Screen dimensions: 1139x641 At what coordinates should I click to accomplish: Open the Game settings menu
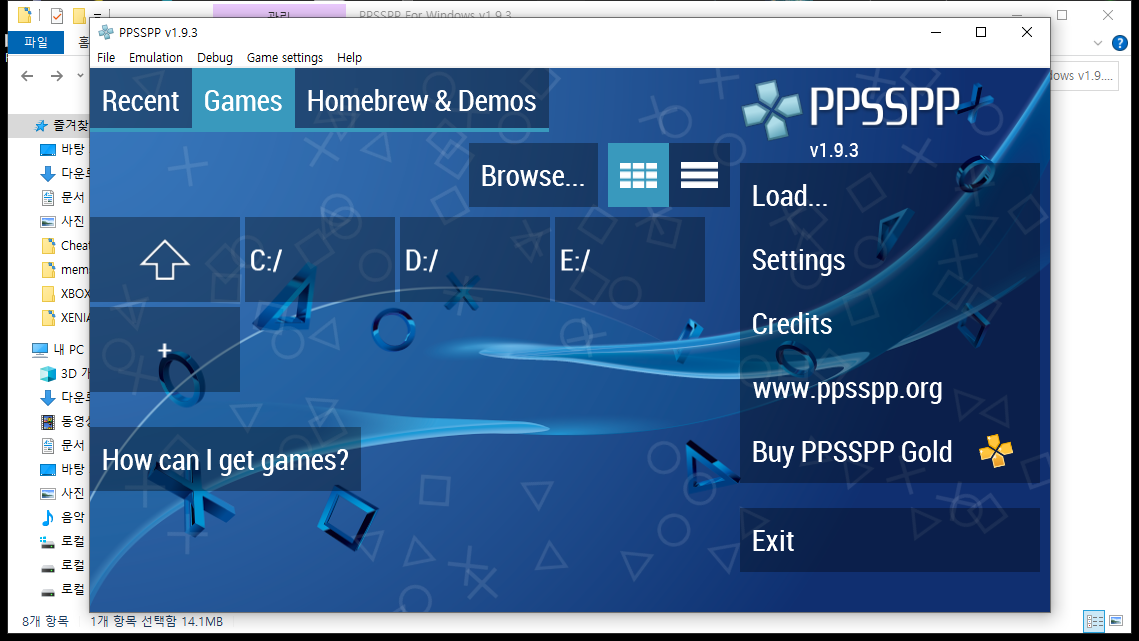[285, 57]
